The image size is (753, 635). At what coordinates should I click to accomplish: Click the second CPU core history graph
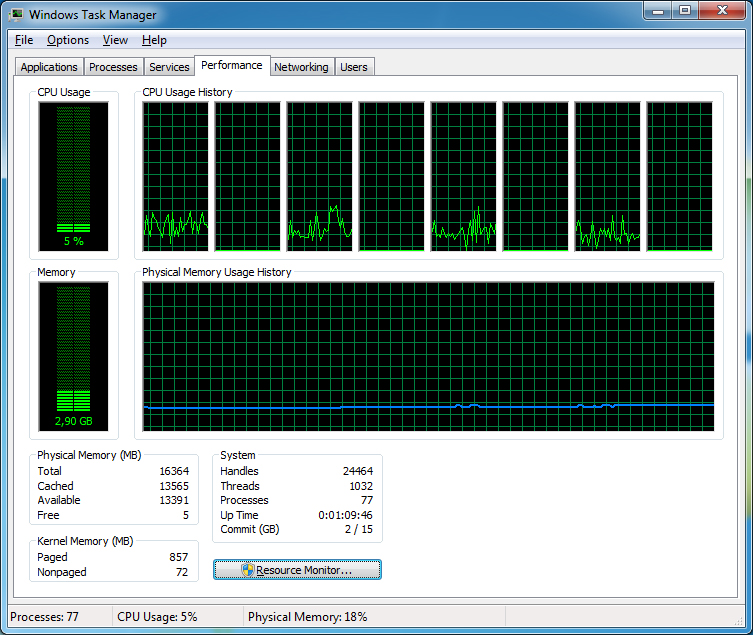point(248,176)
